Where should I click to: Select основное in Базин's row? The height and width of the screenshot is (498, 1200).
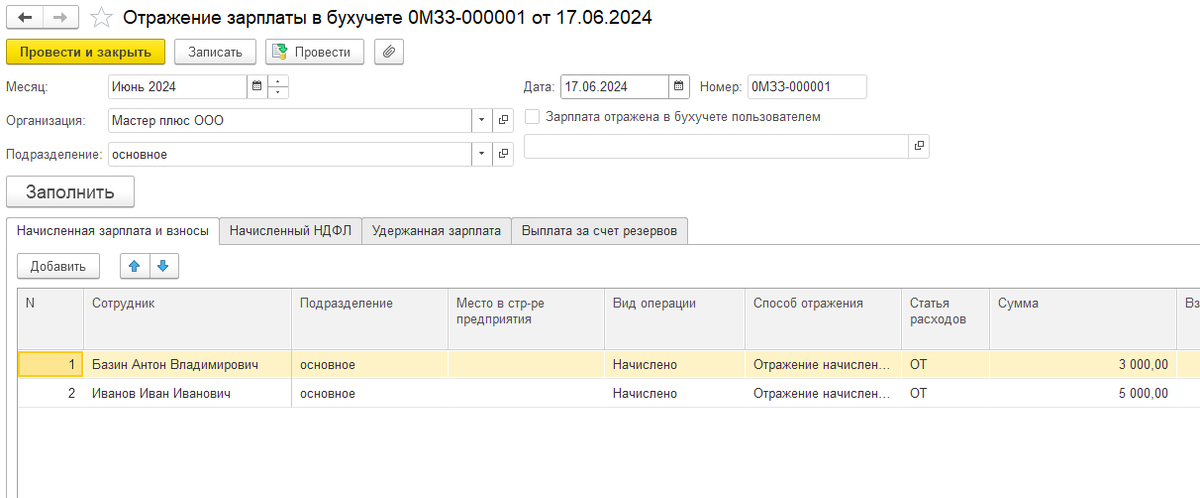pos(370,365)
